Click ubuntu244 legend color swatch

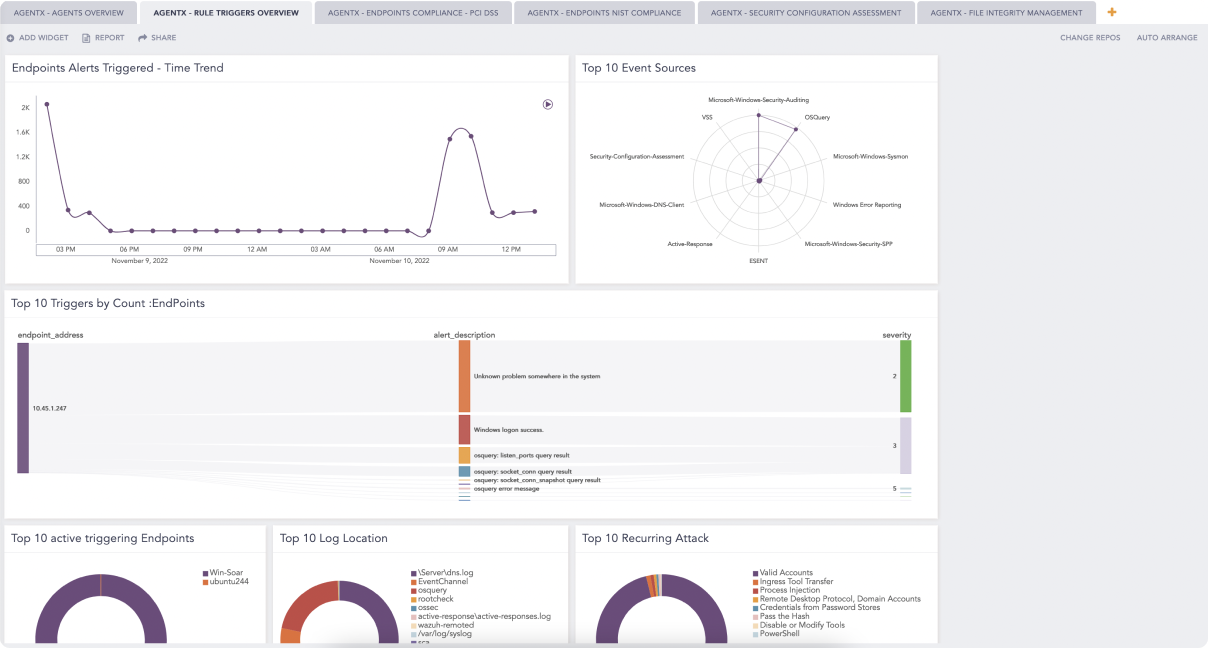(205, 581)
